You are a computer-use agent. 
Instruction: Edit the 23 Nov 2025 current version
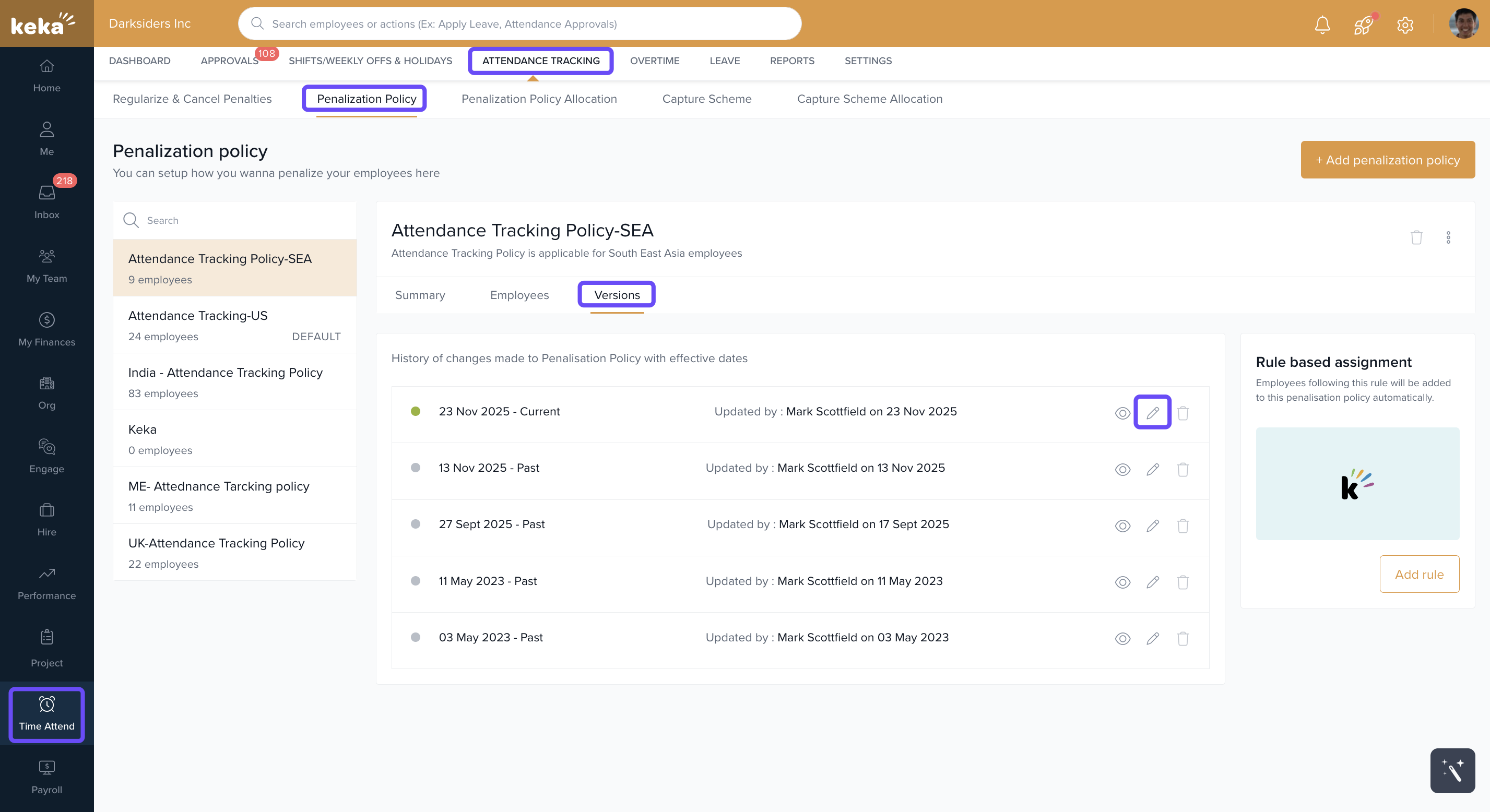pos(1152,412)
